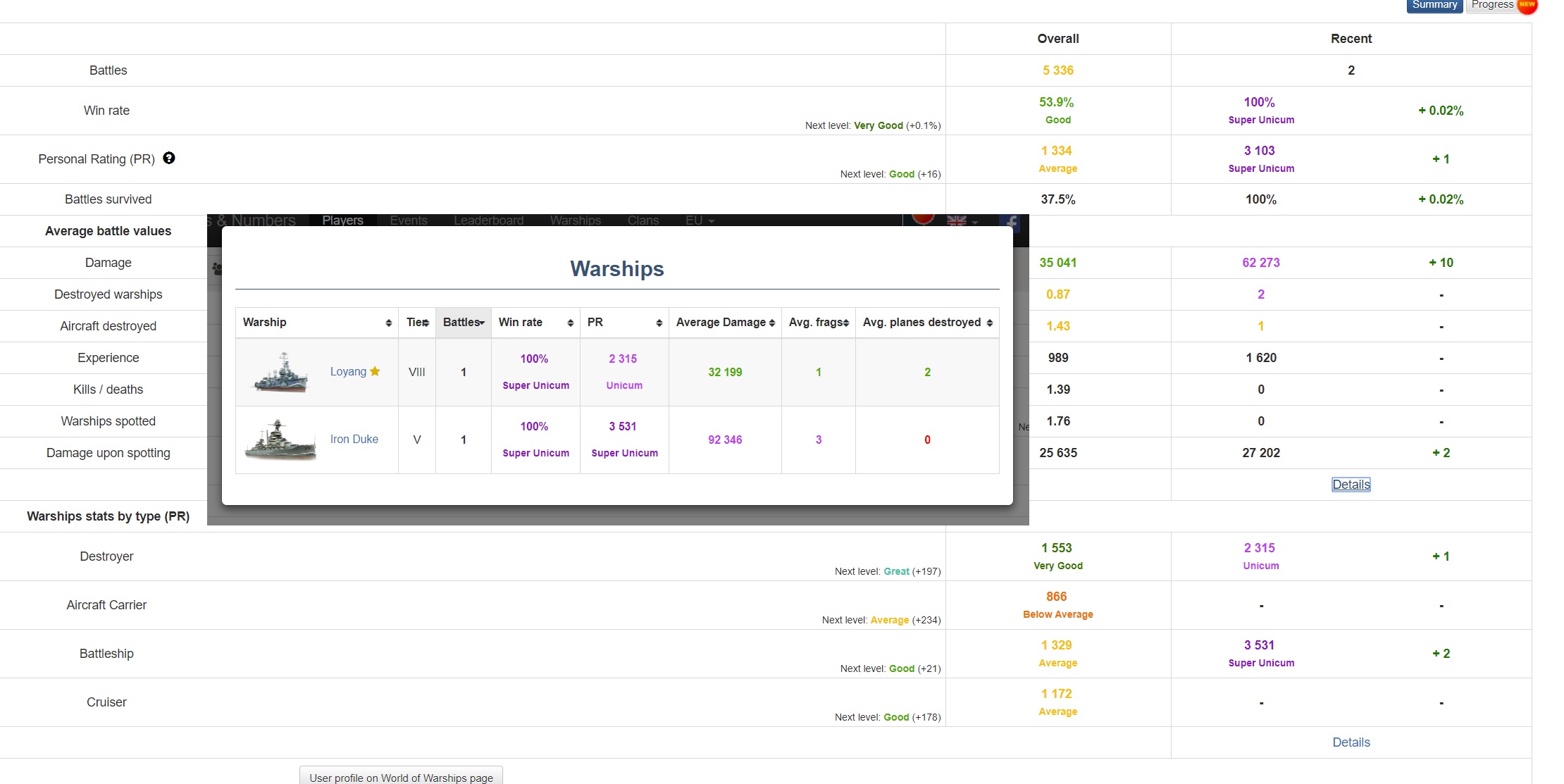
Task: Sort table by Warship name column
Action: pos(316,323)
